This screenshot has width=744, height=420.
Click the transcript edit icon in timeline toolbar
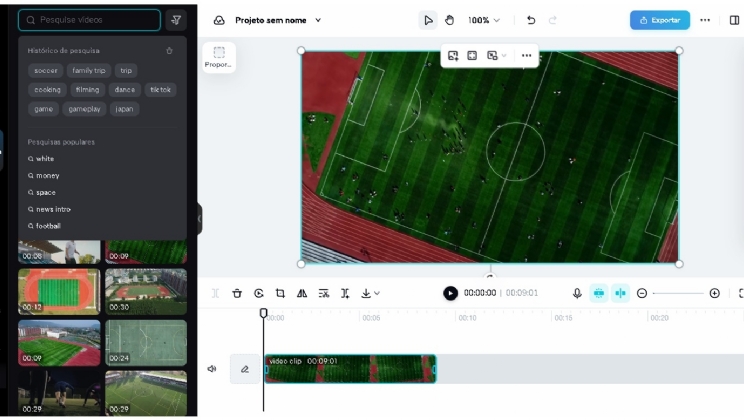[x=324, y=293]
